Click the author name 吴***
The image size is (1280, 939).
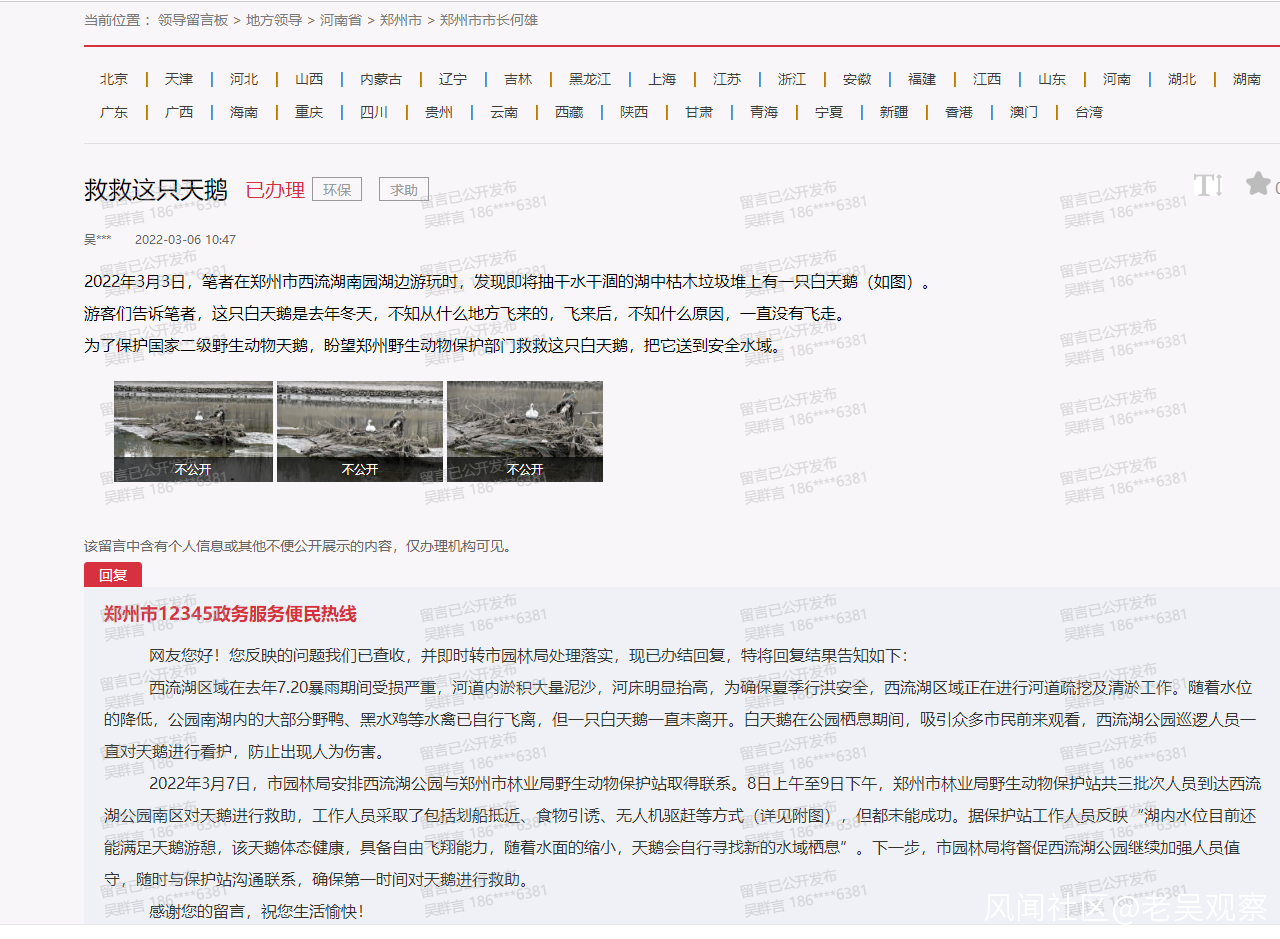coord(98,240)
